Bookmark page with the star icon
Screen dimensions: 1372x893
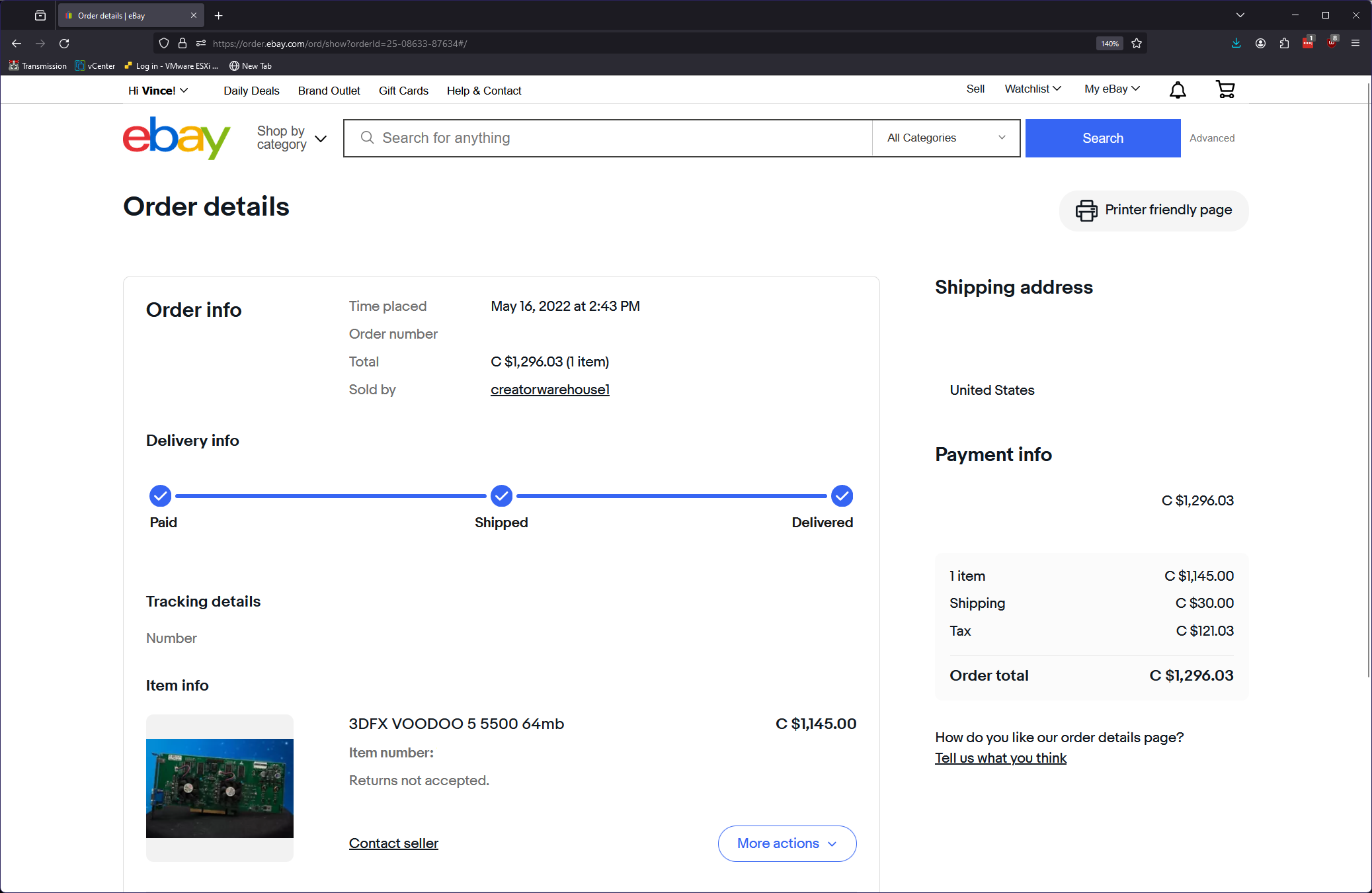pos(1137,44)
